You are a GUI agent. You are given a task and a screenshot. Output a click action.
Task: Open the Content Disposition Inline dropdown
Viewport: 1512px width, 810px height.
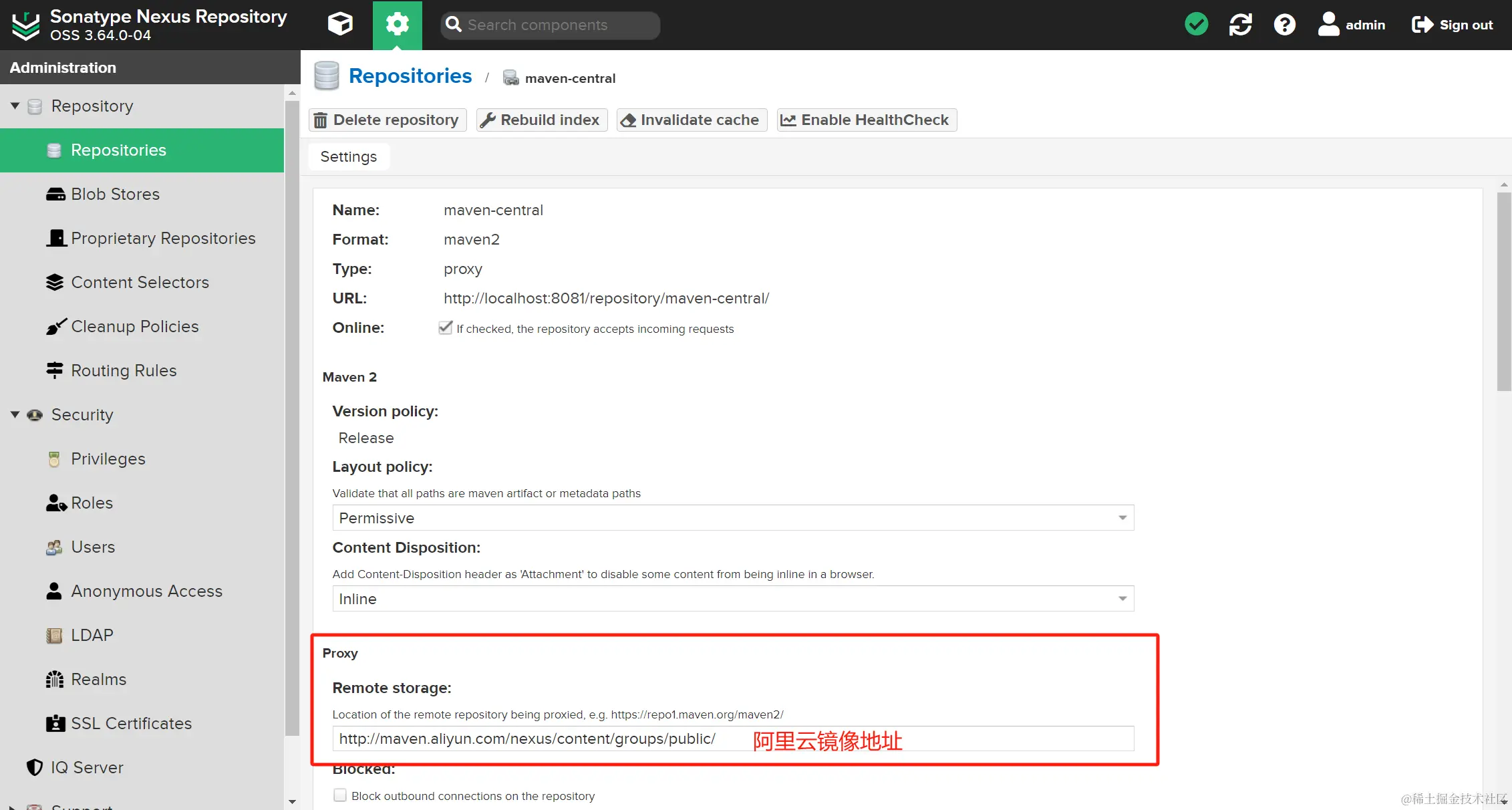click(733, 599)
